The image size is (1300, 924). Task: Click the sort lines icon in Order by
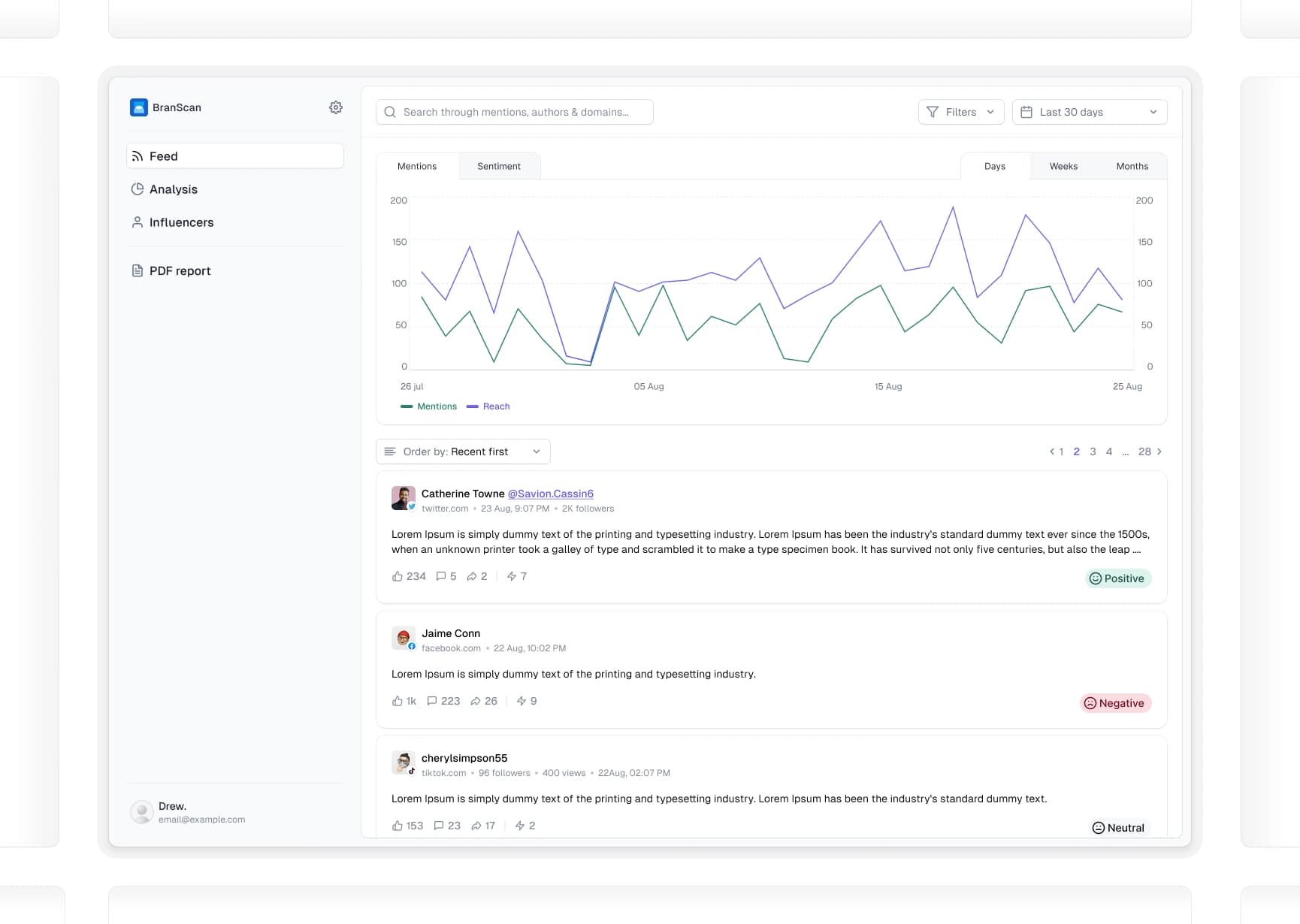click(390, 451)
